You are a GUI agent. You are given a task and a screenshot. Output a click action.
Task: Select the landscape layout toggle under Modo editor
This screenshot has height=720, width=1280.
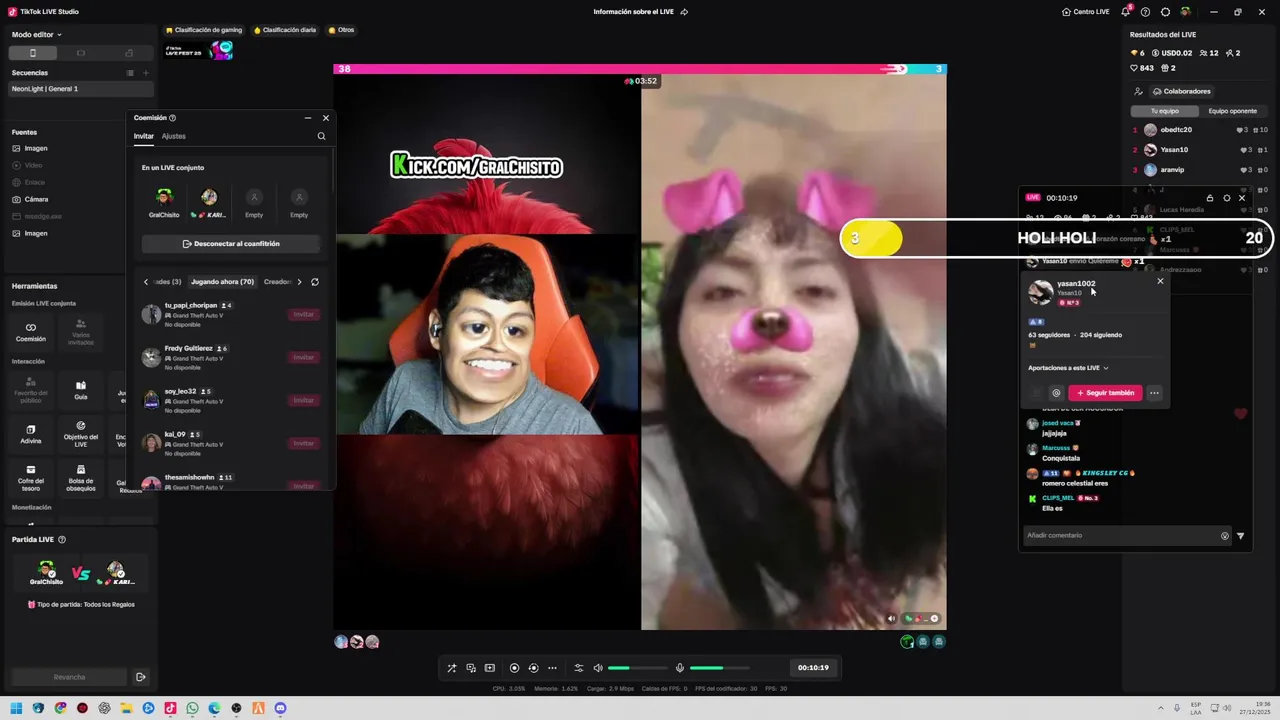point(81,53)
